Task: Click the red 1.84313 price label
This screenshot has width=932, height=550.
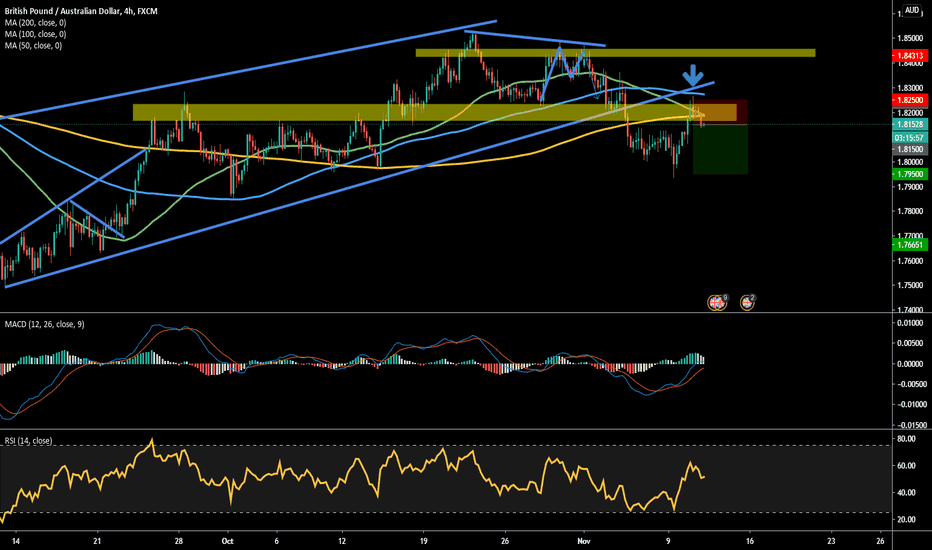Action: (x=910, y=56)
